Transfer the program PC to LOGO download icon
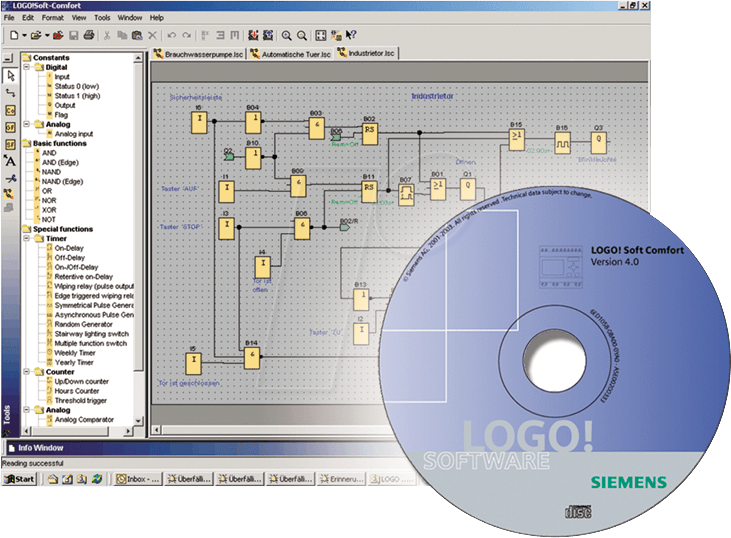 253,35
